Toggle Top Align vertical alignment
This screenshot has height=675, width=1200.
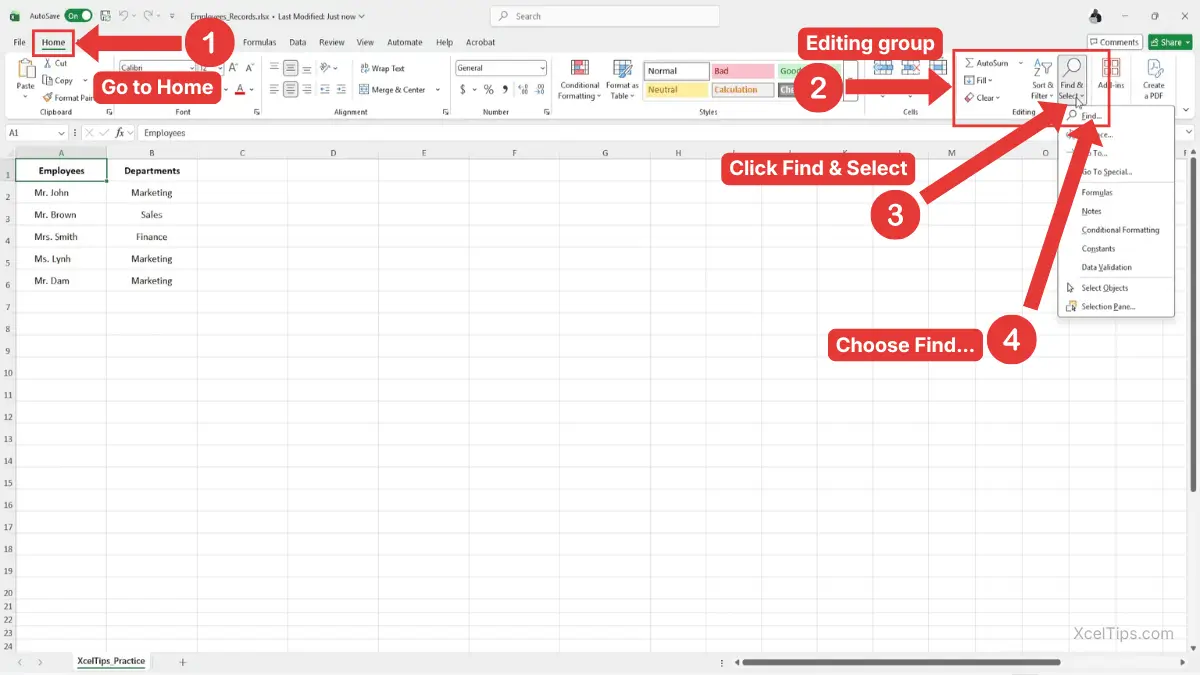tap(273, 68)
